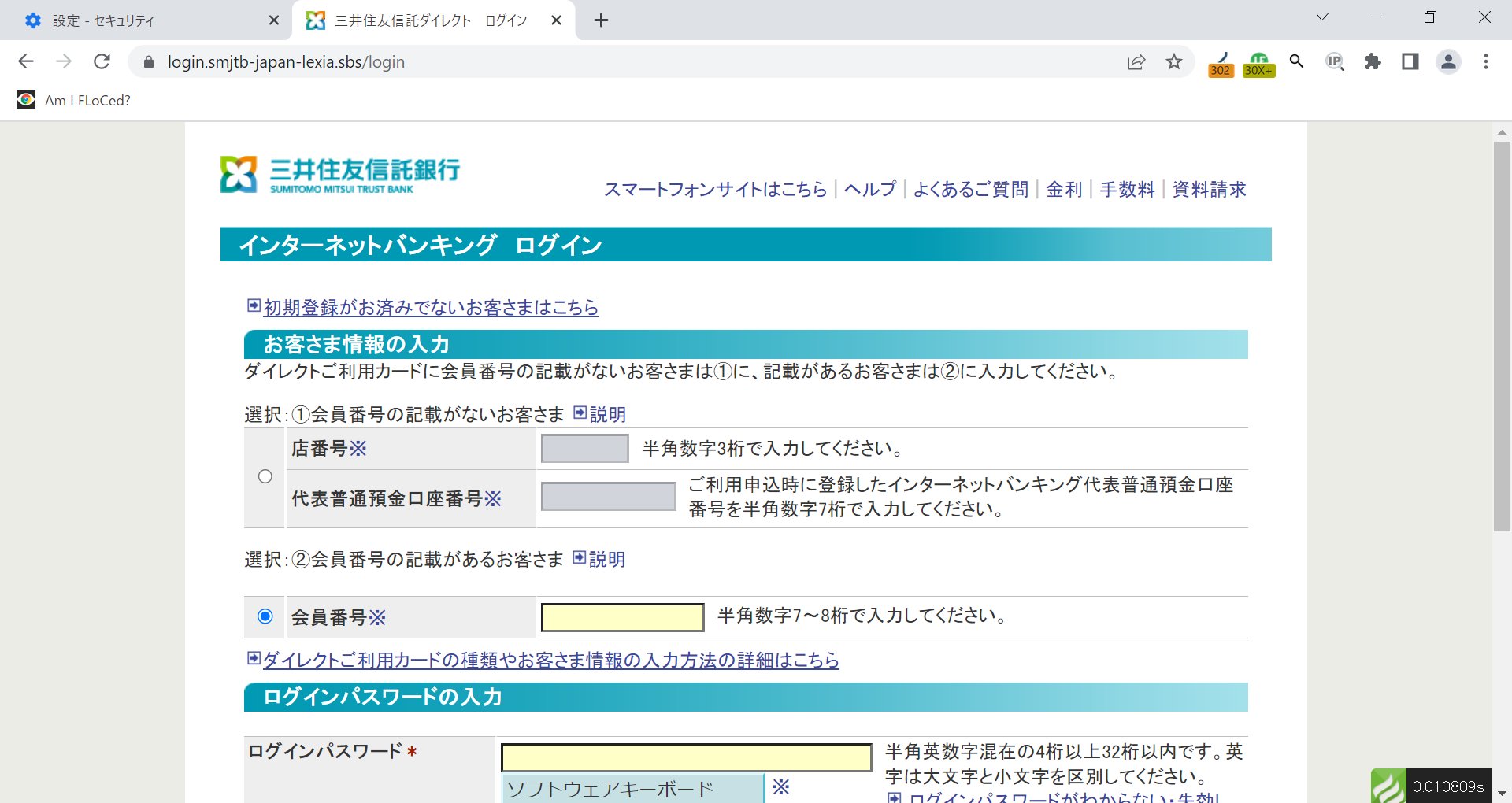
Task: Click the ログインパスワード input field
Action: 686,757
